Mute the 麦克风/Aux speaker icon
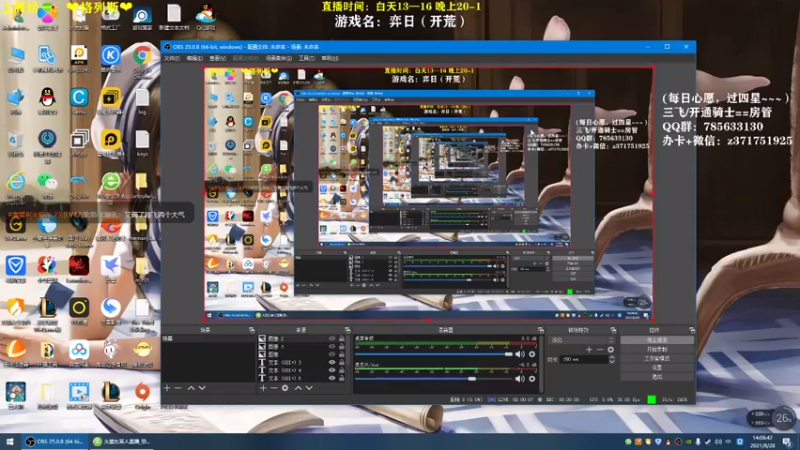Screen dimensions: 800x450 520,379
